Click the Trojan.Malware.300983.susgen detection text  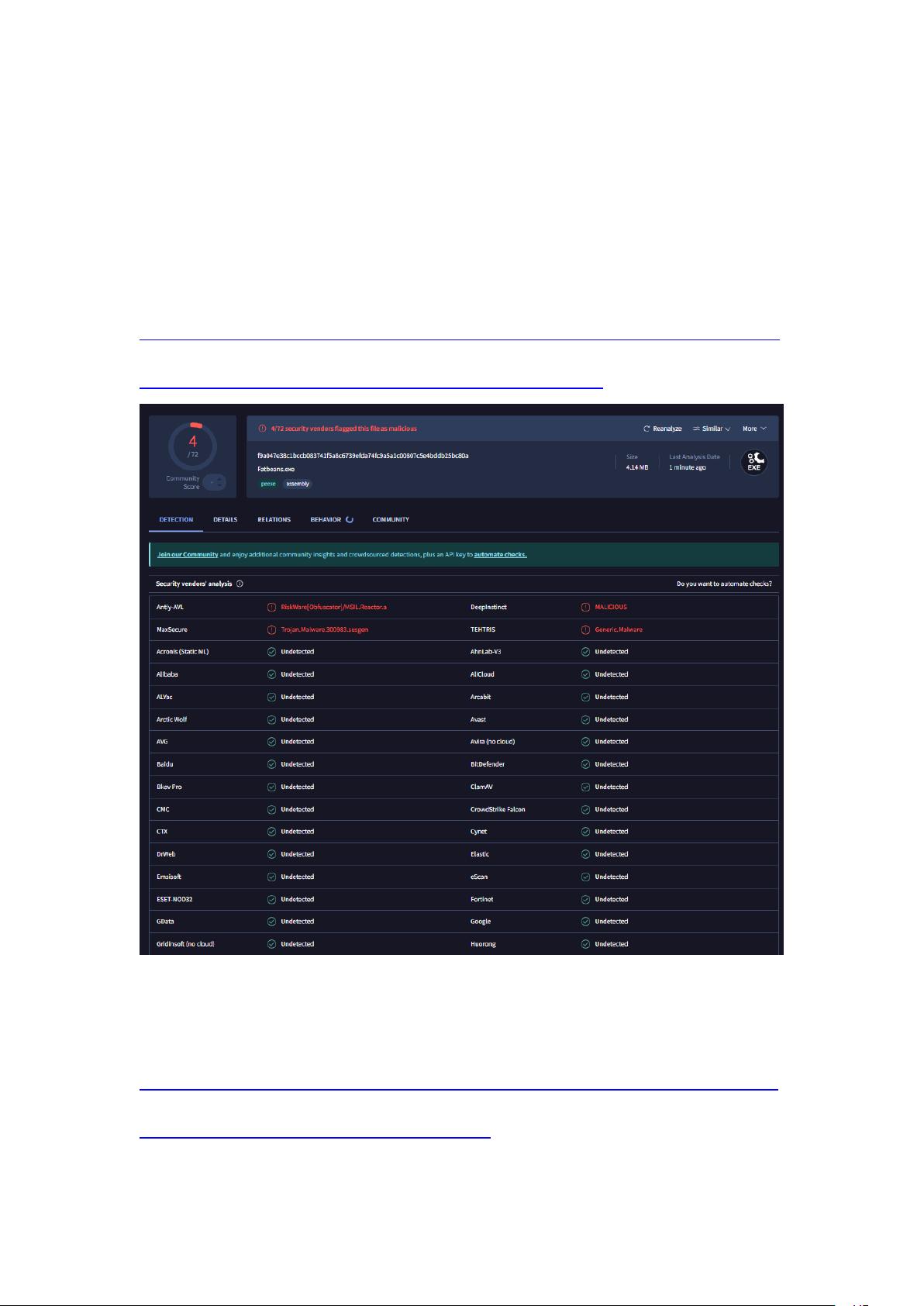pos(324,629)
